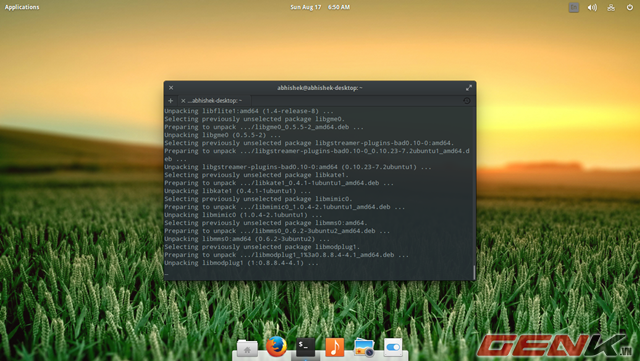This screenshot has width=640, height=361.
Task: Click line 'Selecting previously unselected package libmimic0.'
Action: pyautogui.click(x=258, y=199)
